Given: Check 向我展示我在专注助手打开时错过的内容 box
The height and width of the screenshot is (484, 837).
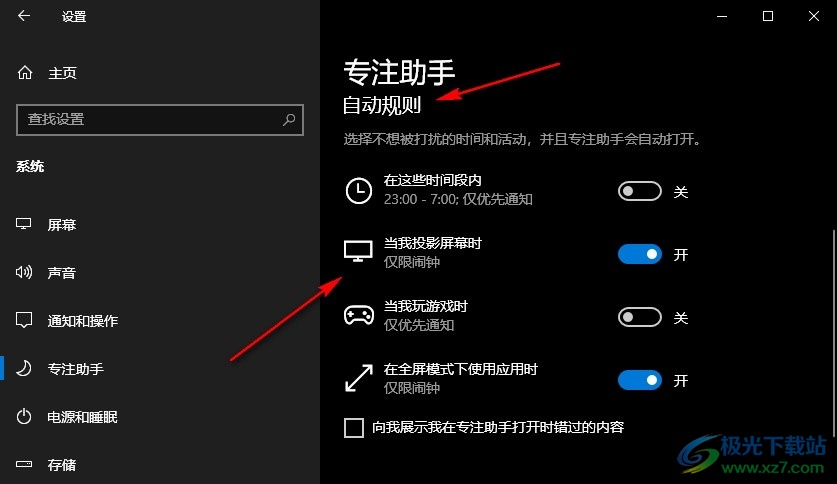Looking at the screenshot, I should point(354,427).
